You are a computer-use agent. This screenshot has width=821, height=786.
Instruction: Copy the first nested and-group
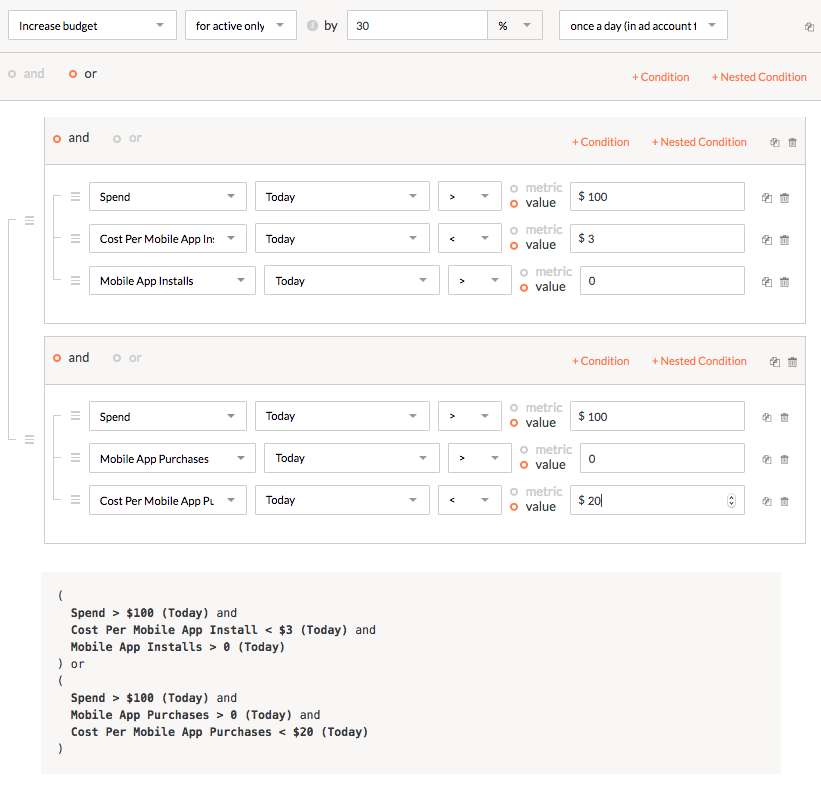775,142
